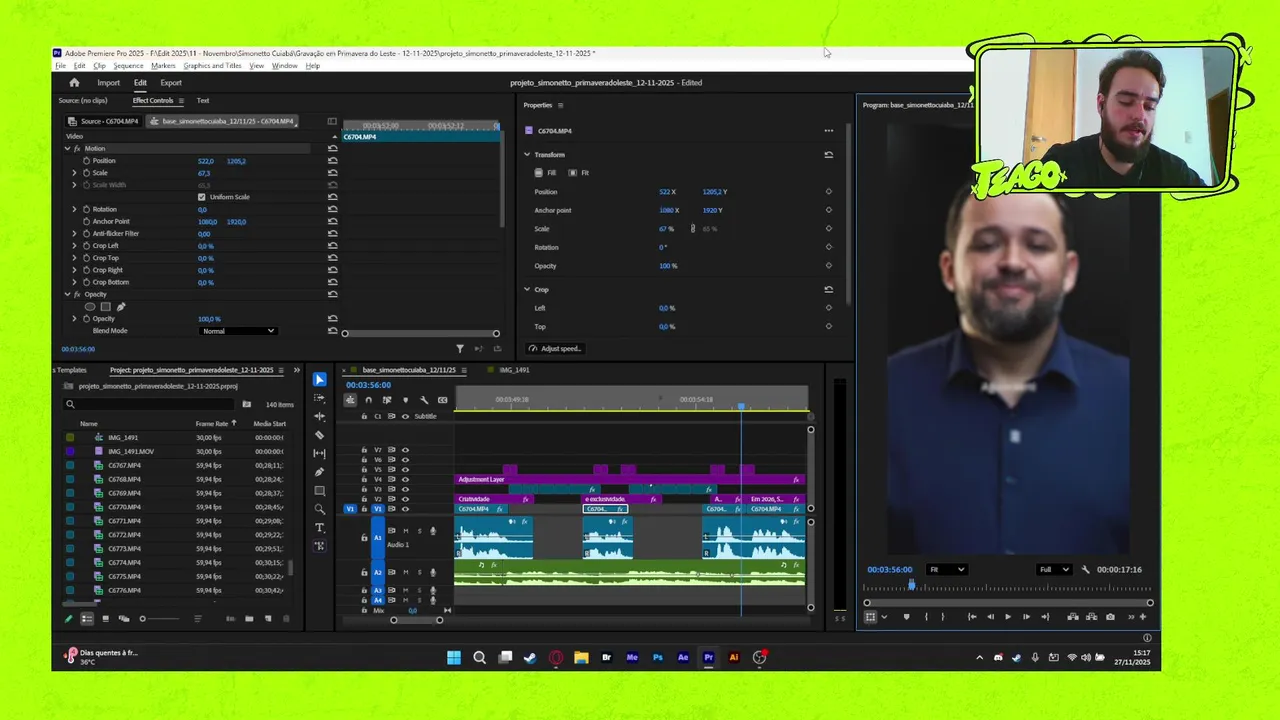Screen dimensions: 1280x720
Task: Open the Blend Mode Normal dropdown
Action: 237,331
